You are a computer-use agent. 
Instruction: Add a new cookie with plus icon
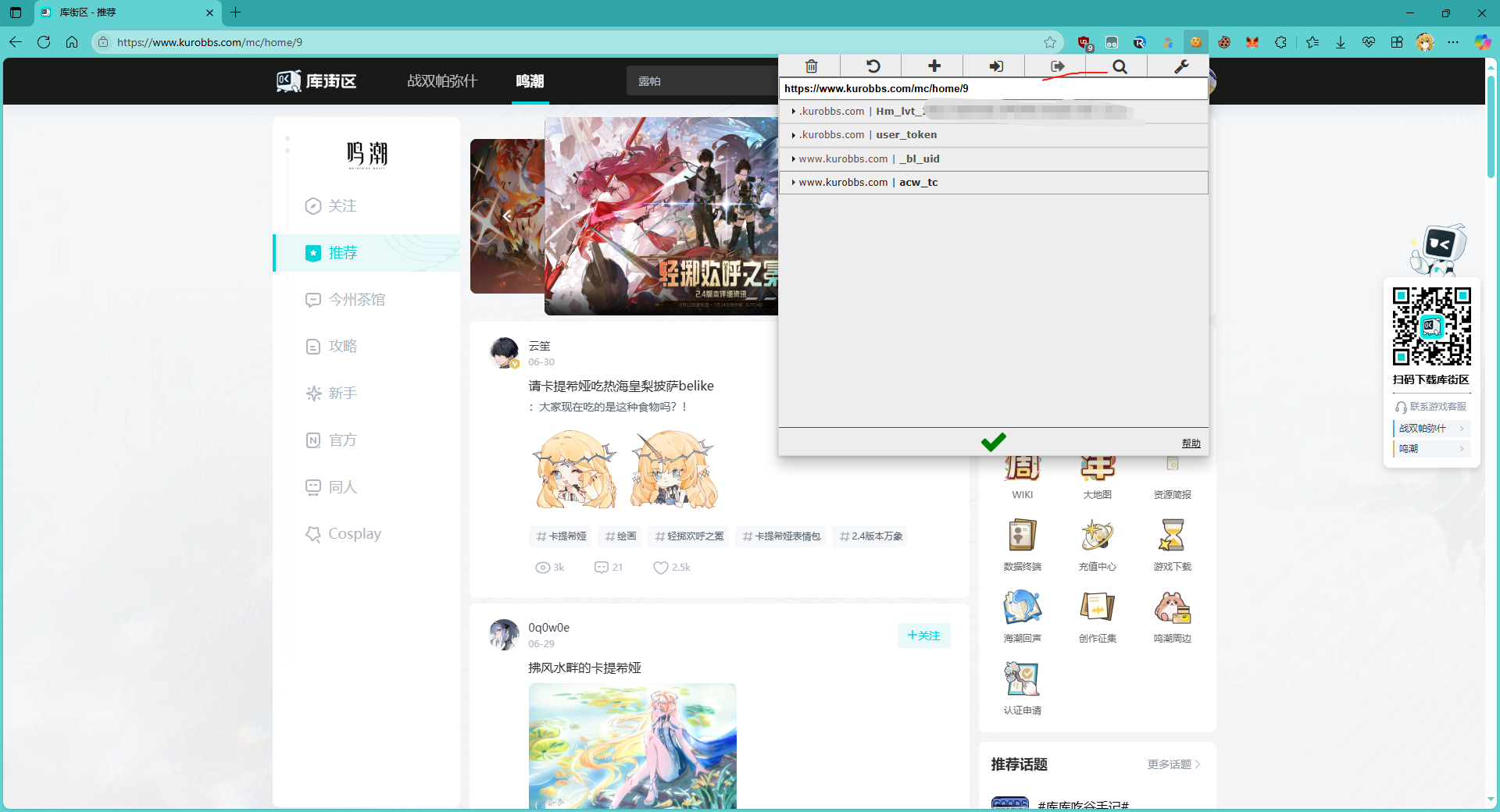click(934, 66)
